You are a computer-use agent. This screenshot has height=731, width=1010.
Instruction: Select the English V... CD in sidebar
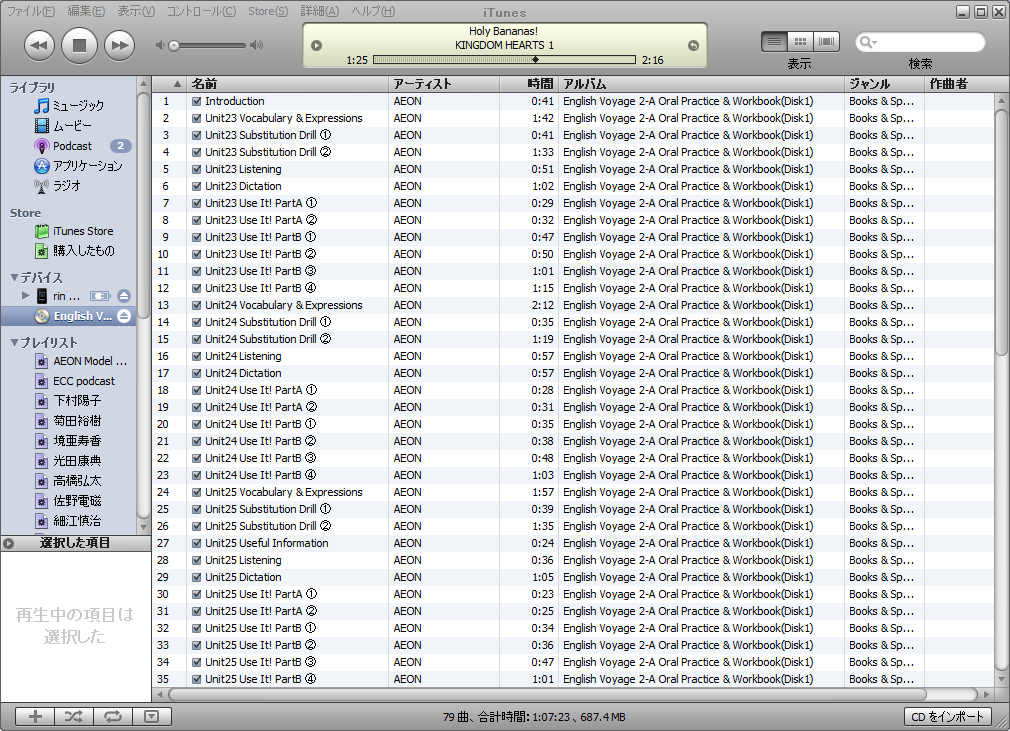click(69, 316)
